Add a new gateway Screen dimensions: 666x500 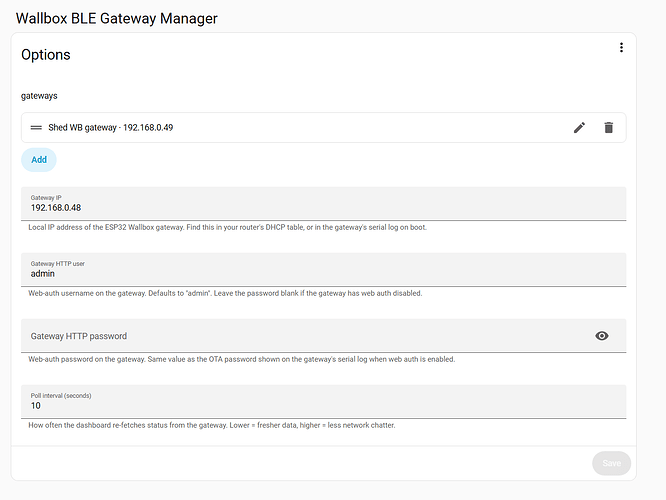tap(39, 160)
